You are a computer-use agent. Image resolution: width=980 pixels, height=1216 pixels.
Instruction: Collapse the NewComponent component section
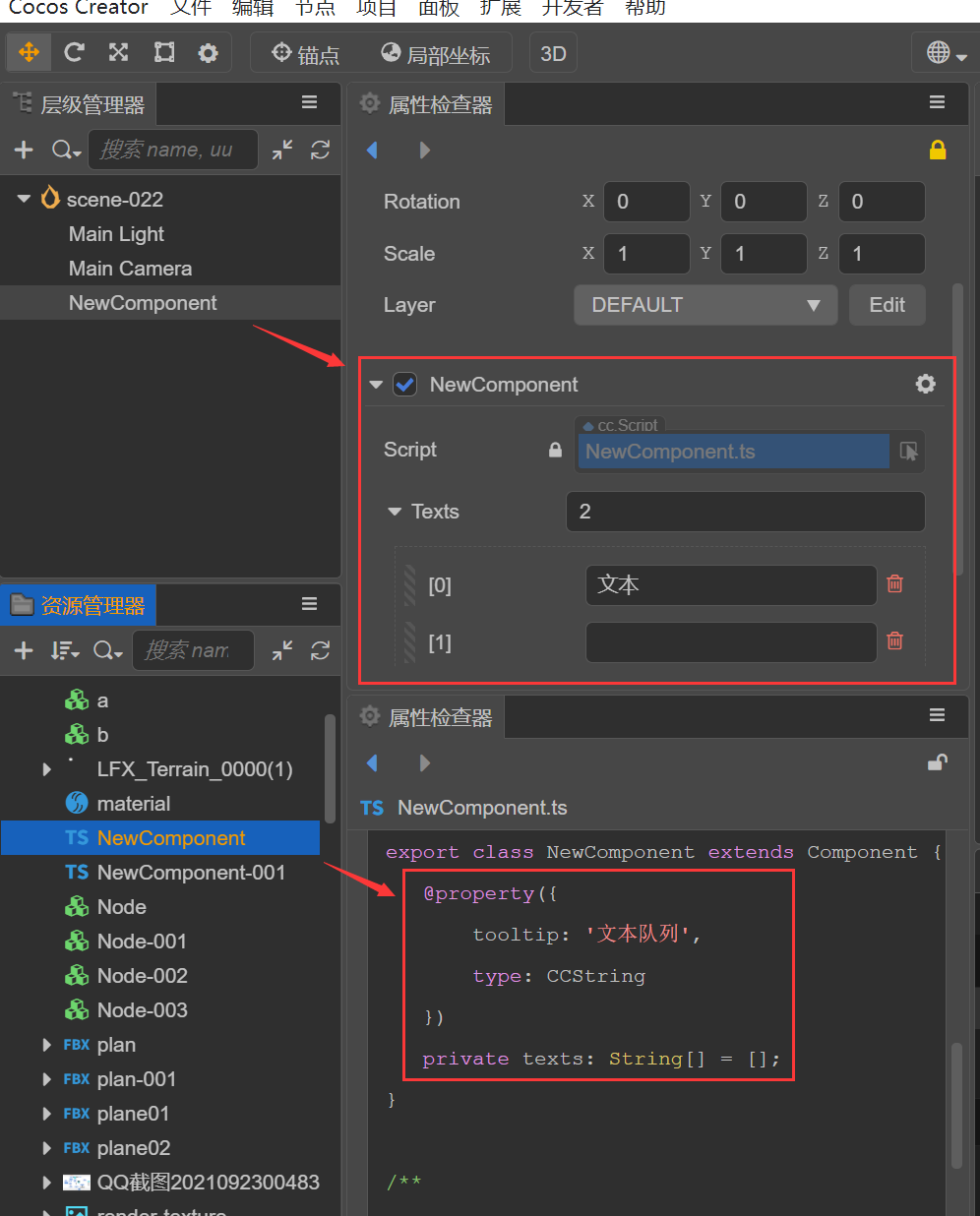[x=376, y=385]
